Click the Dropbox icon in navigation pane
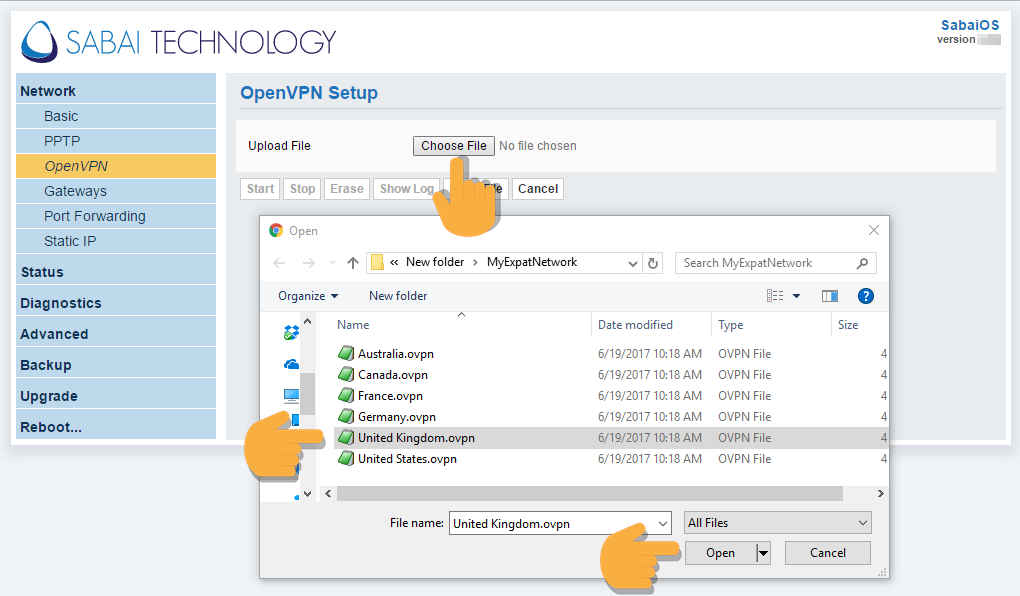 291,333
